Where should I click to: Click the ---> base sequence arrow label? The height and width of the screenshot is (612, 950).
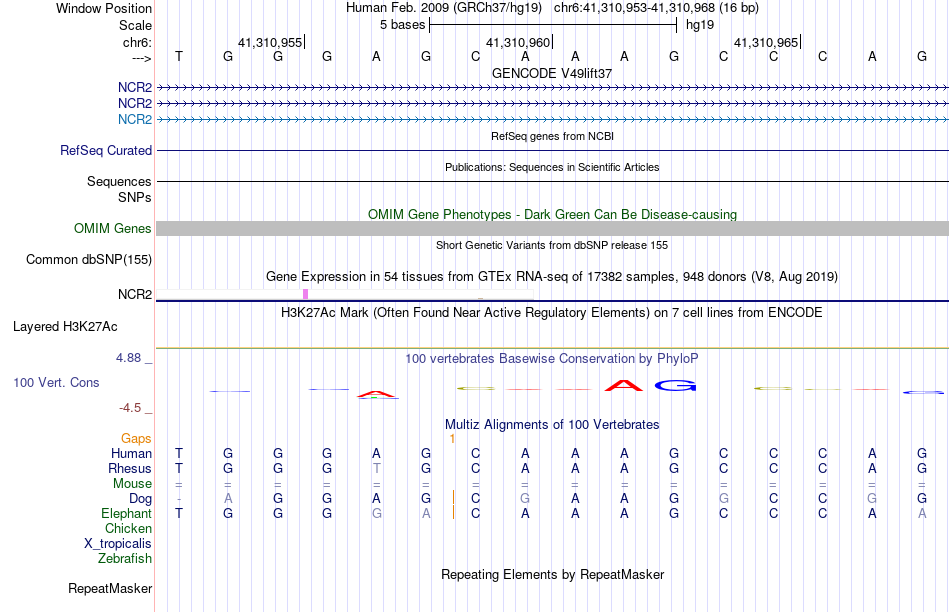tap(141, 58)
